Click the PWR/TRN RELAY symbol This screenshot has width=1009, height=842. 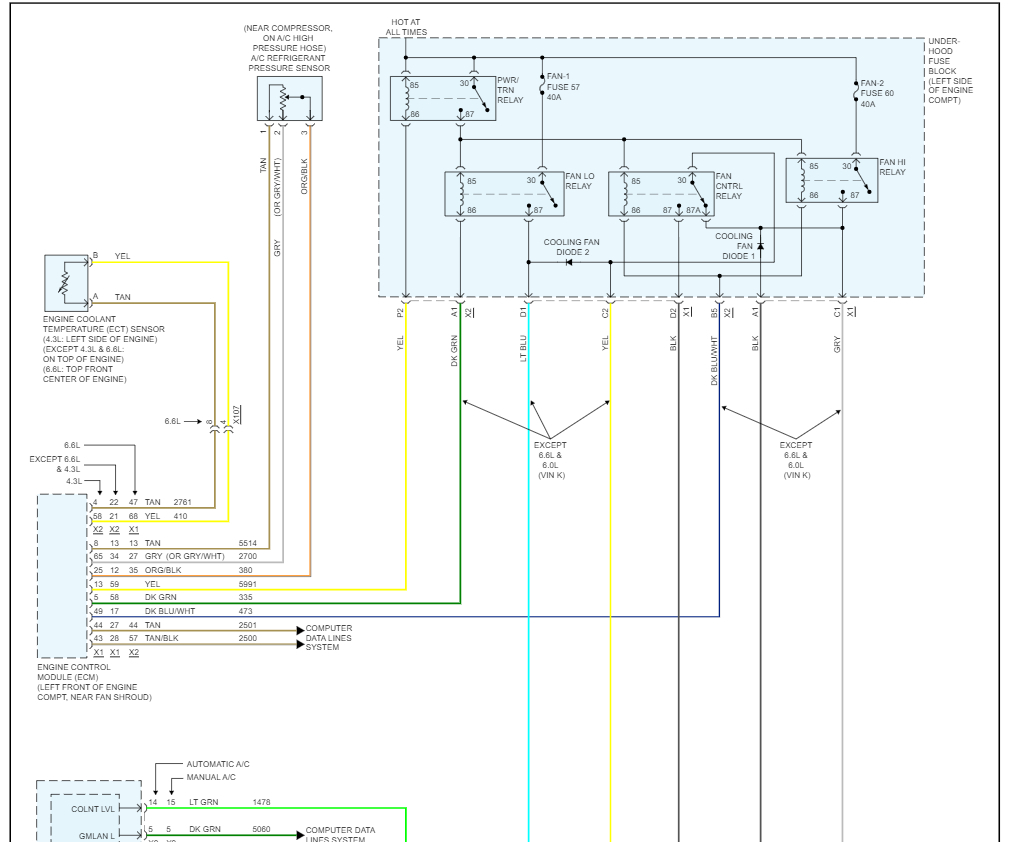pos(443,98)
